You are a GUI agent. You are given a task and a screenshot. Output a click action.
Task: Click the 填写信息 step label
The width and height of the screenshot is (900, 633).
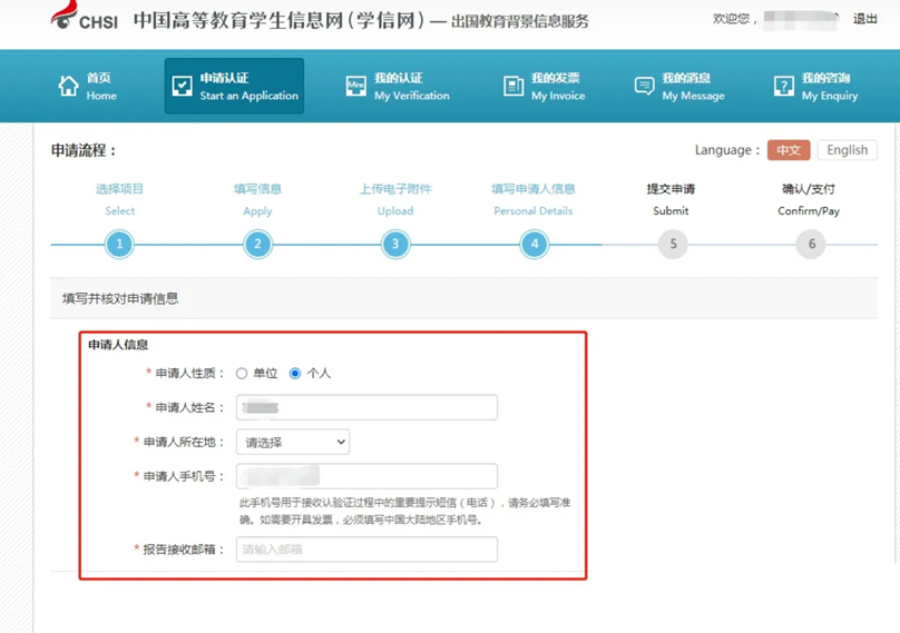pyautogui.click(x=258, y=189)
